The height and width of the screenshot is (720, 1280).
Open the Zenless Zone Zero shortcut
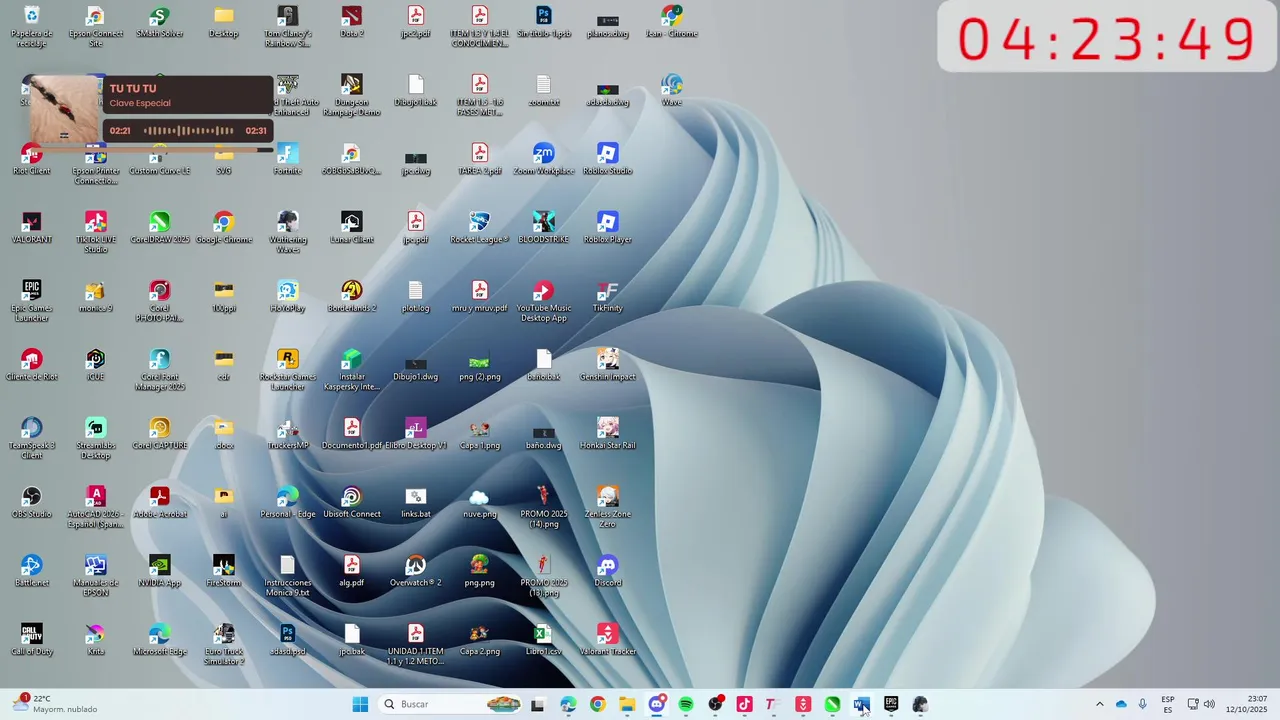pos(608,507)
